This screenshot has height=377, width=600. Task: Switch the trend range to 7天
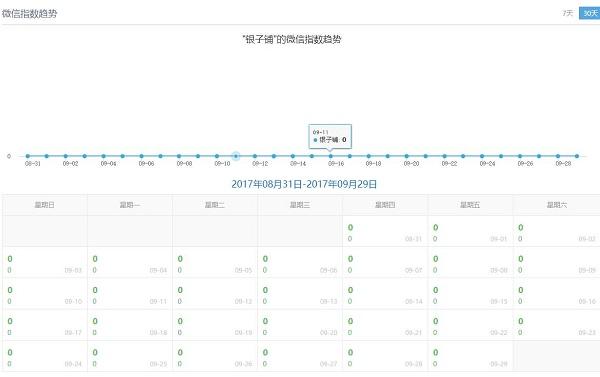coord(567,13)
